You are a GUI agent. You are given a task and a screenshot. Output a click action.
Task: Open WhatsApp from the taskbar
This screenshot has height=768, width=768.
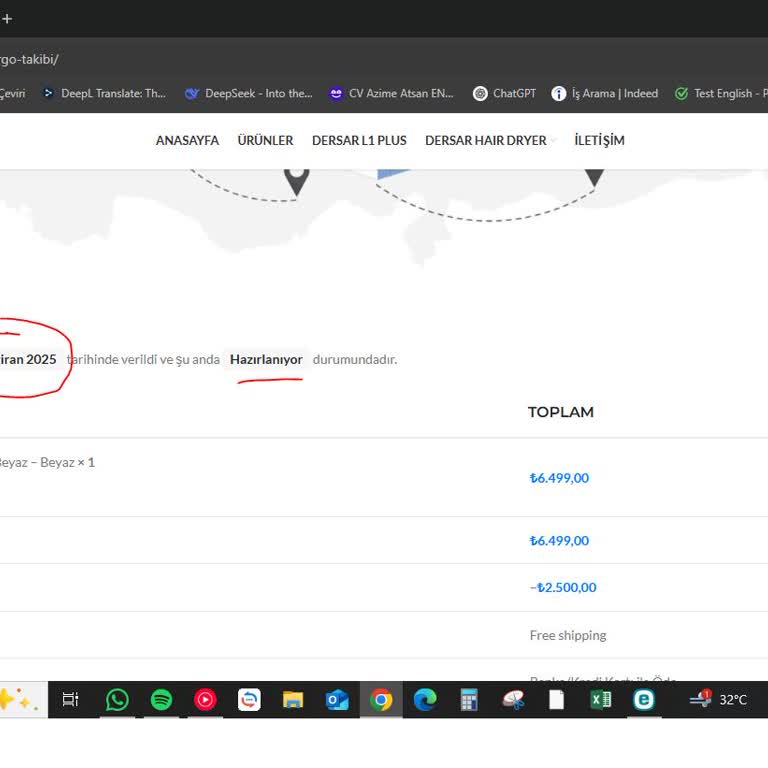tap(117, 700)
